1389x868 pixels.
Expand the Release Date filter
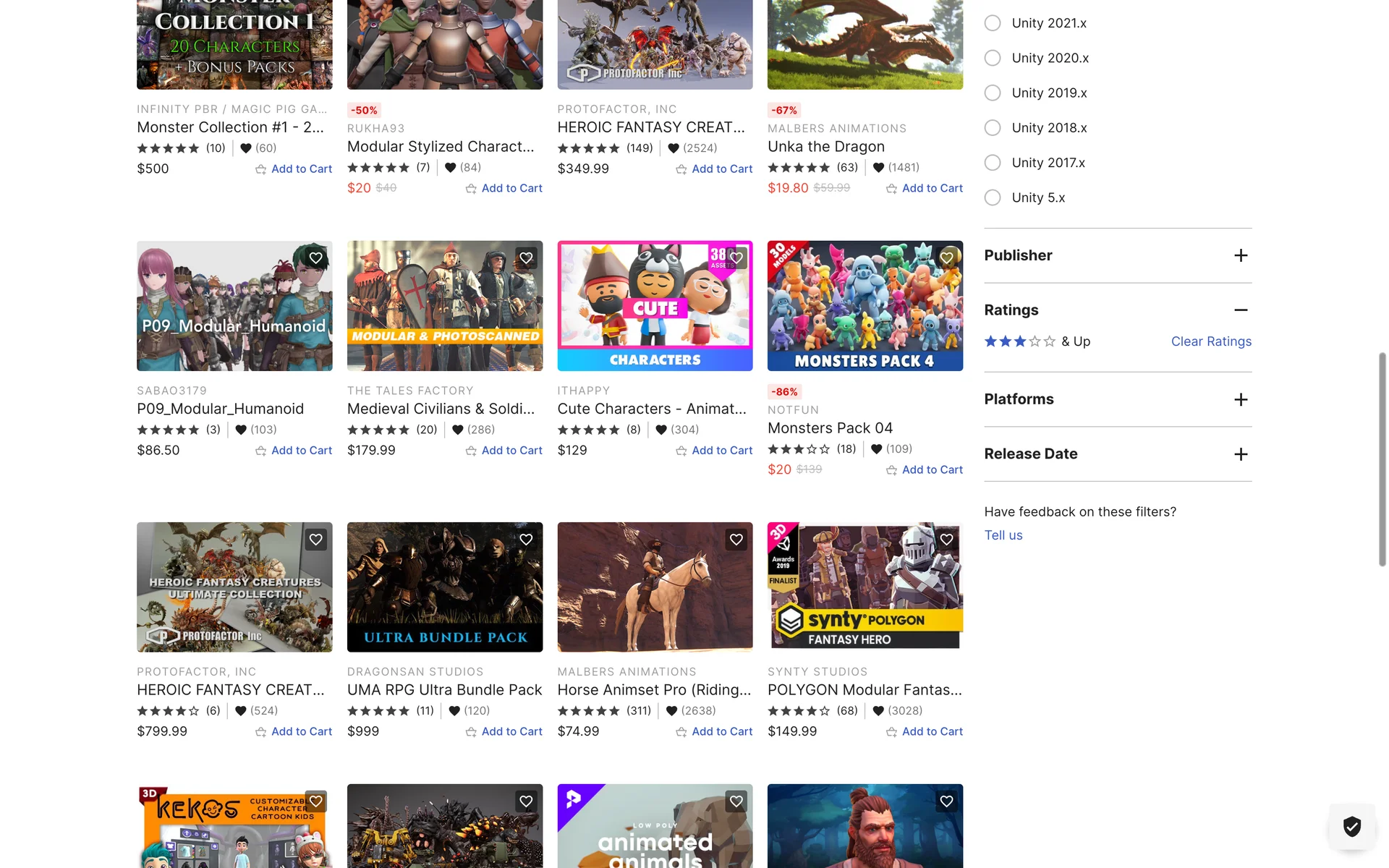(1240, 454)
